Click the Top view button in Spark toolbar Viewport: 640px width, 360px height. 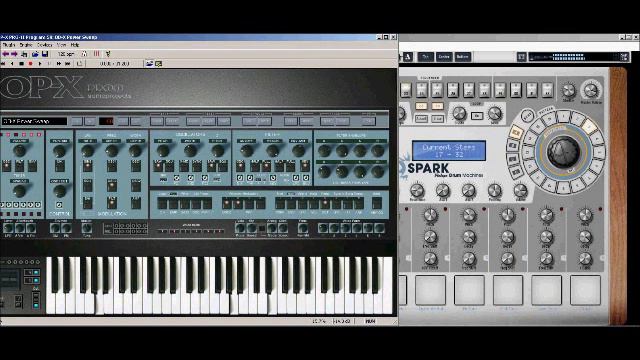coord(425,57)
